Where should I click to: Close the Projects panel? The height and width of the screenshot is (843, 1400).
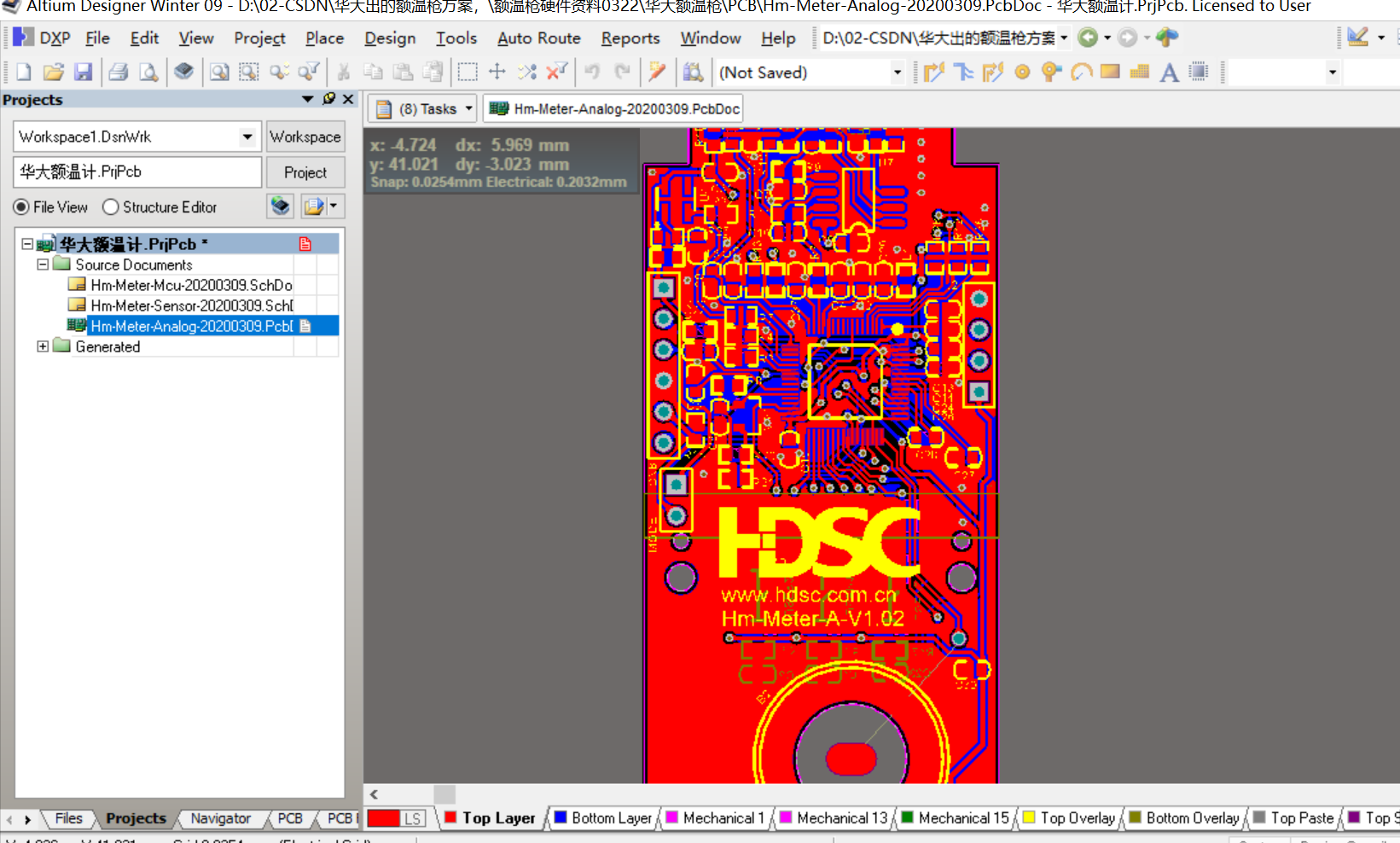[x=348, y=99]
